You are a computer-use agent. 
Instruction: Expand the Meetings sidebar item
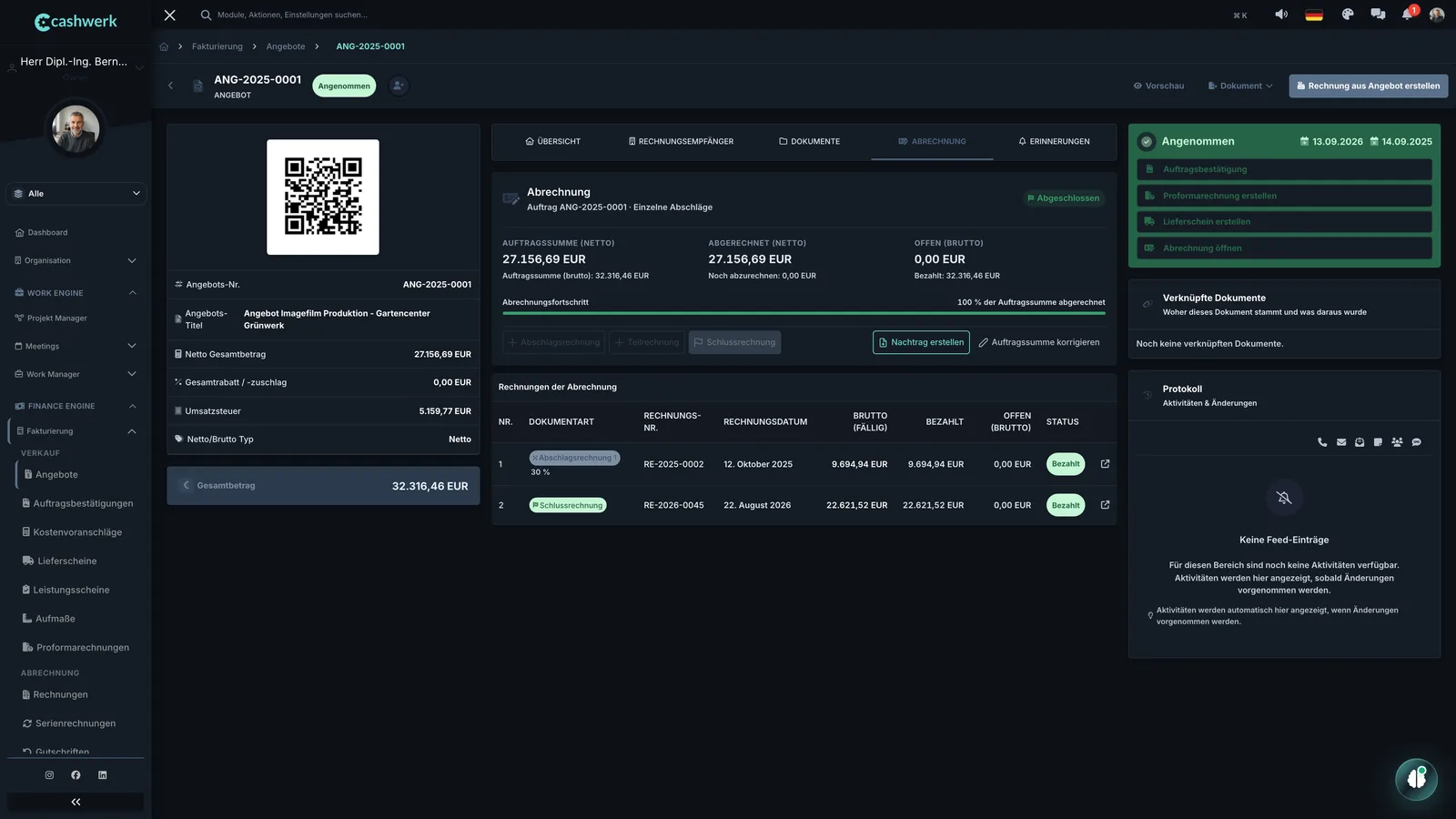coord(76,346)
